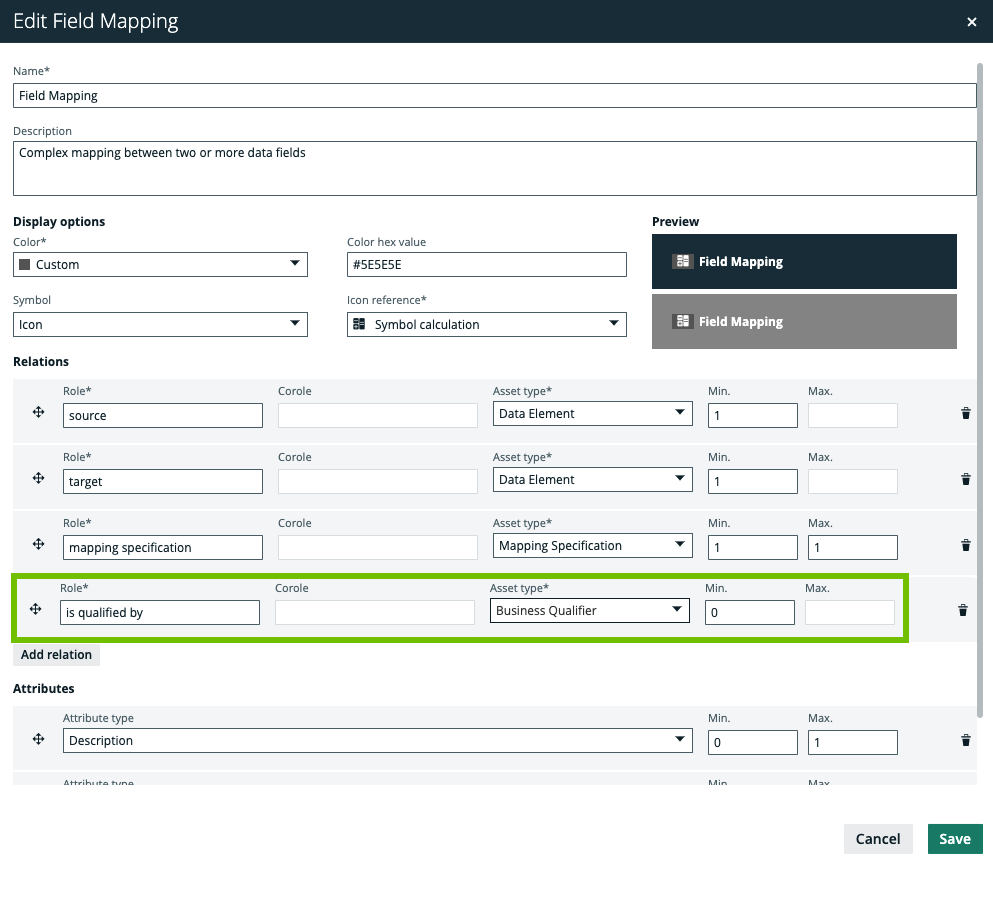The image size is (993, 900).
Task: Delete the source relation with trash icon
Action: tap(965, 413)
